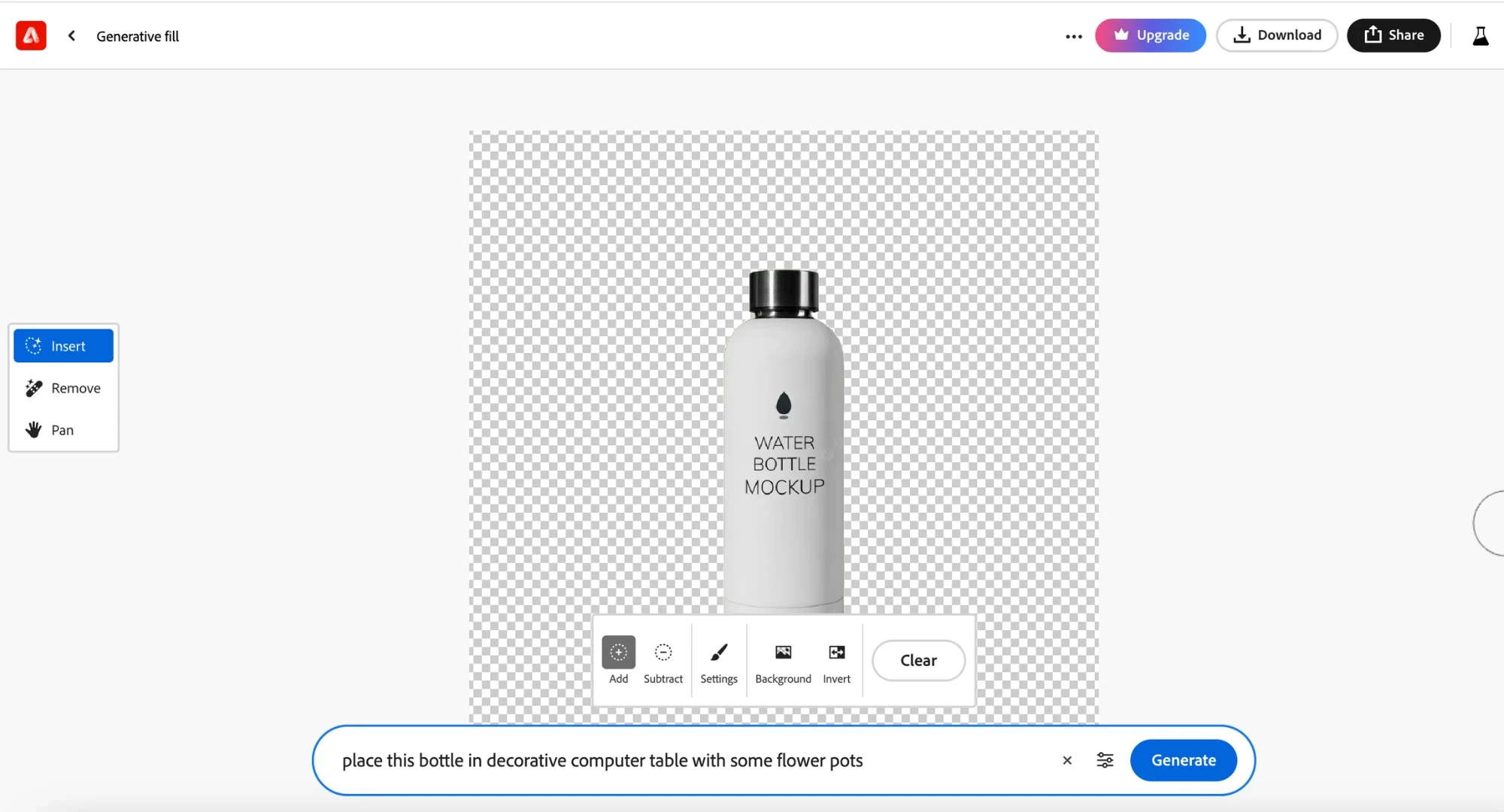Click the Upgrade button
Image resolution: width=1504 pixels, height=812 pixels.
(x=1150, y=35)
